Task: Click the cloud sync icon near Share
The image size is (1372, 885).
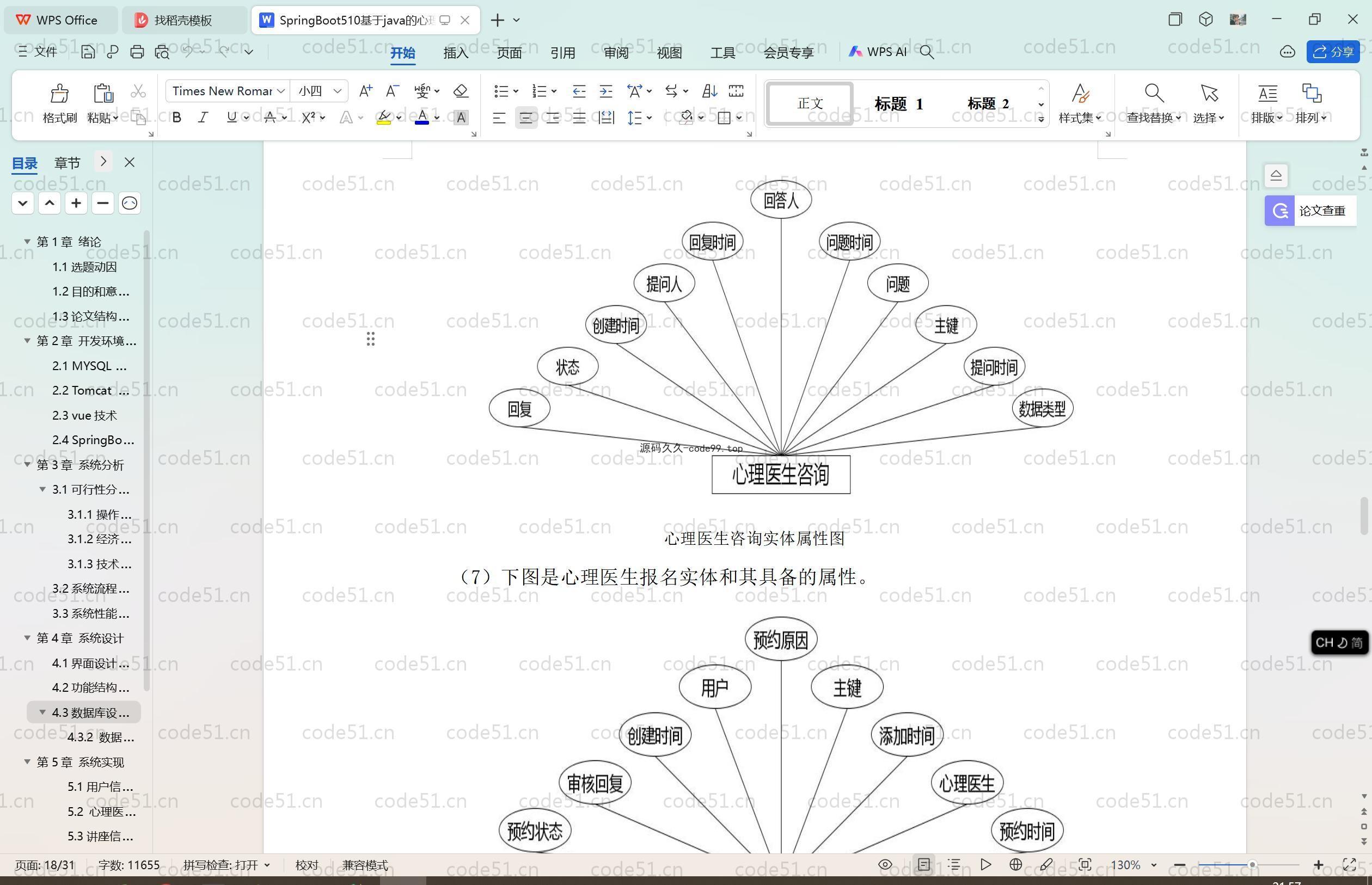Action: tap(1288, 52)
